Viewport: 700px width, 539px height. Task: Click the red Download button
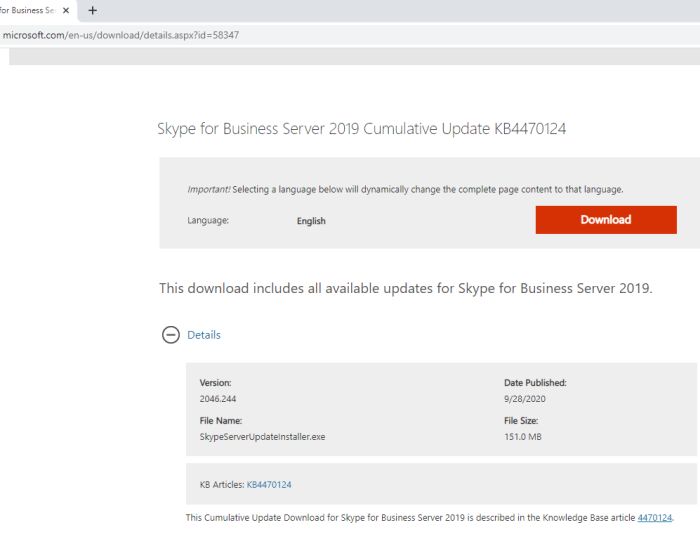pos(606,220)
